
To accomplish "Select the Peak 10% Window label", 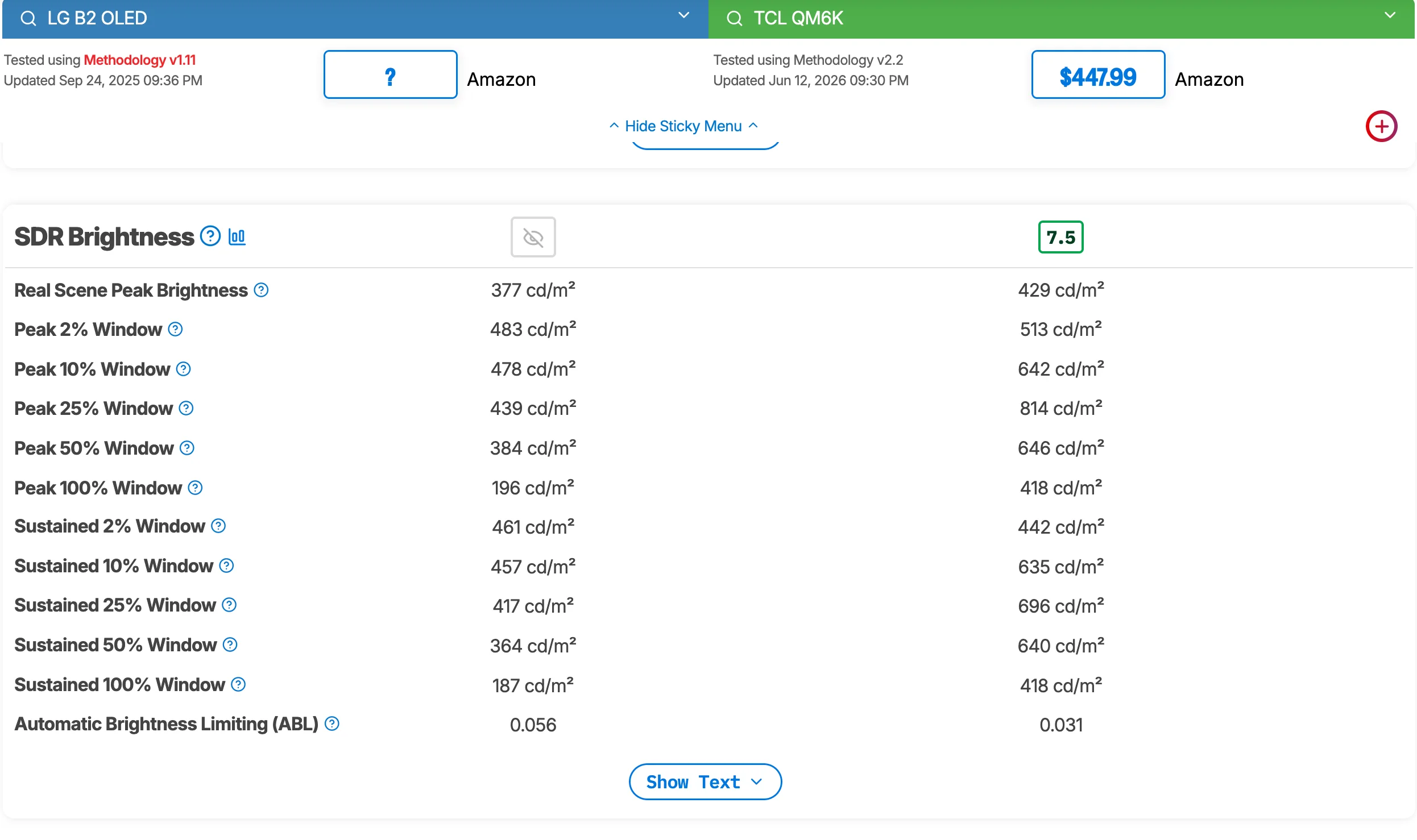I will (x=92, y=369).
